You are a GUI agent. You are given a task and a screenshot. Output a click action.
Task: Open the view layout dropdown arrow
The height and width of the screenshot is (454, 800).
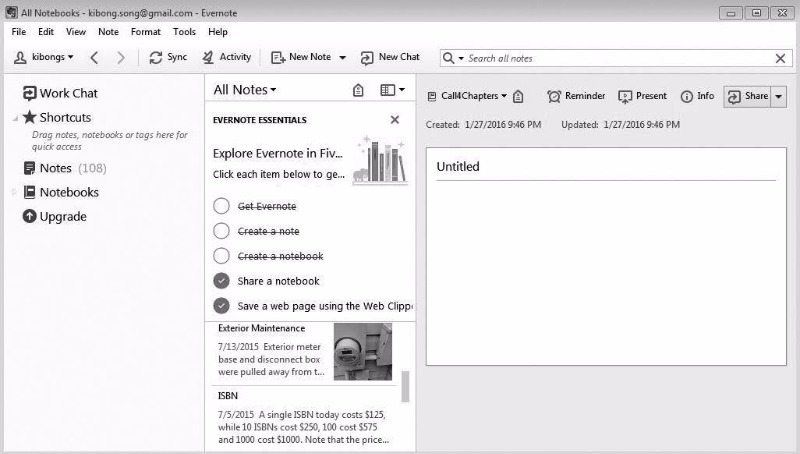pos(402,90)
